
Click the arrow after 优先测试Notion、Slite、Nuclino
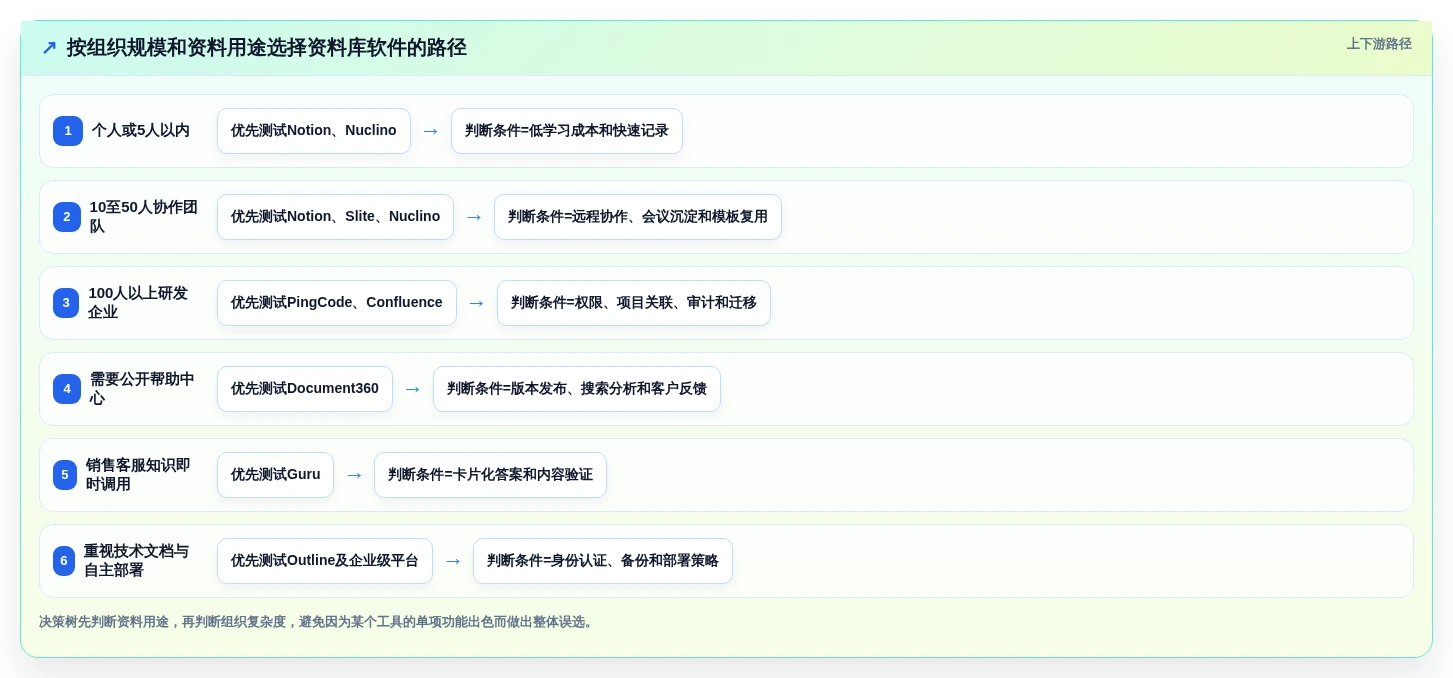474,217
